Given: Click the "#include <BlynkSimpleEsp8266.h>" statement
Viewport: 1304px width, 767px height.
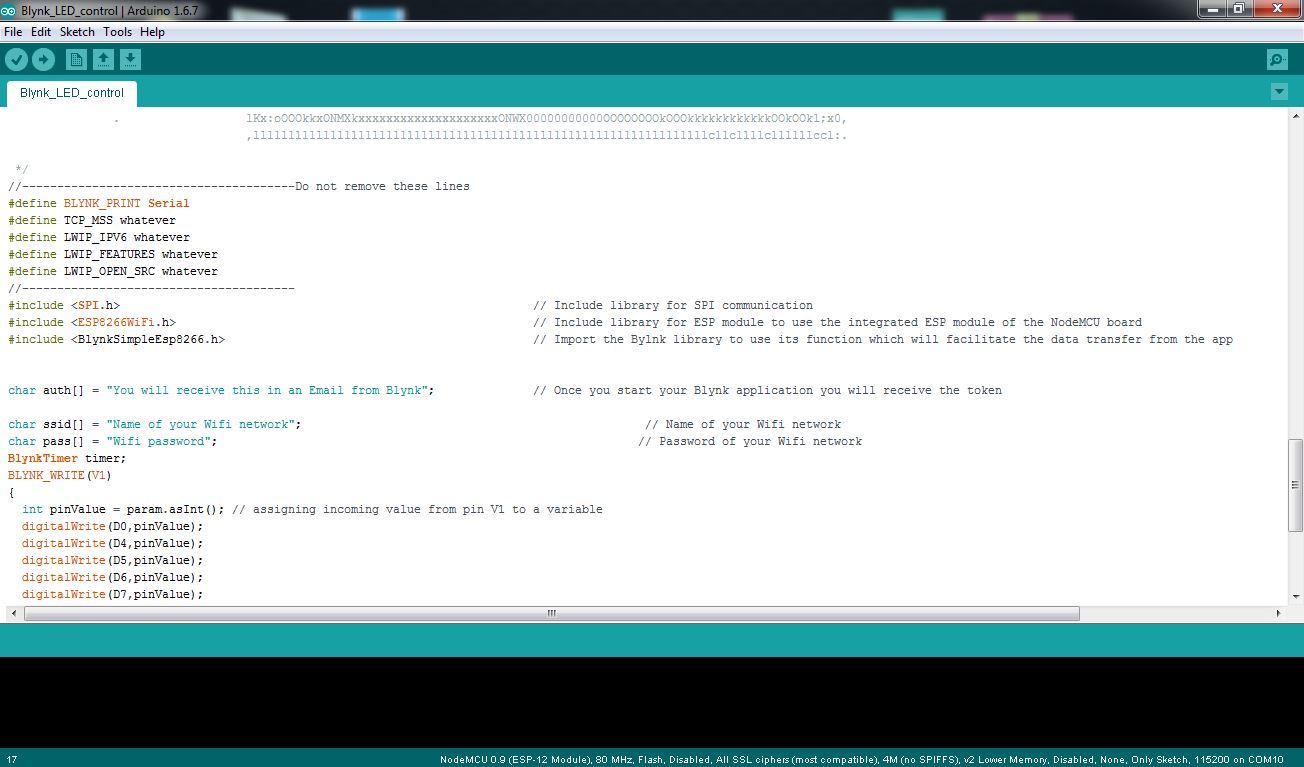Looking at the screenshot, I should [116, 339].
